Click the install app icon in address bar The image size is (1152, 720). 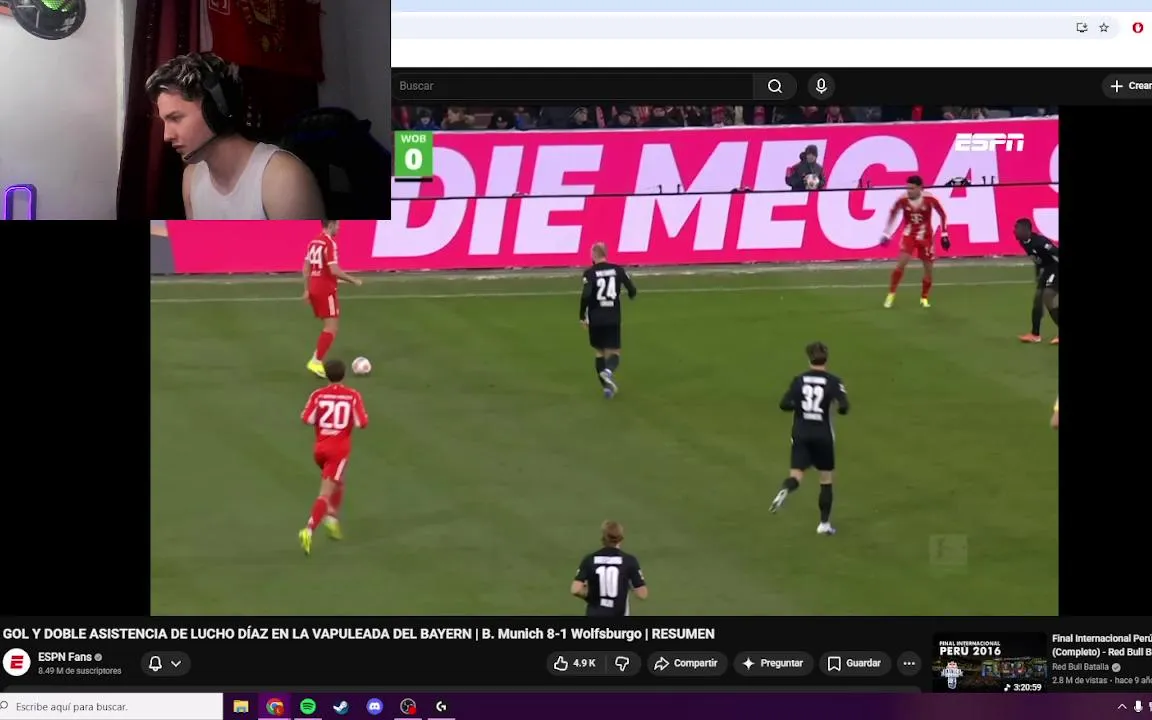coord(1081,27)
